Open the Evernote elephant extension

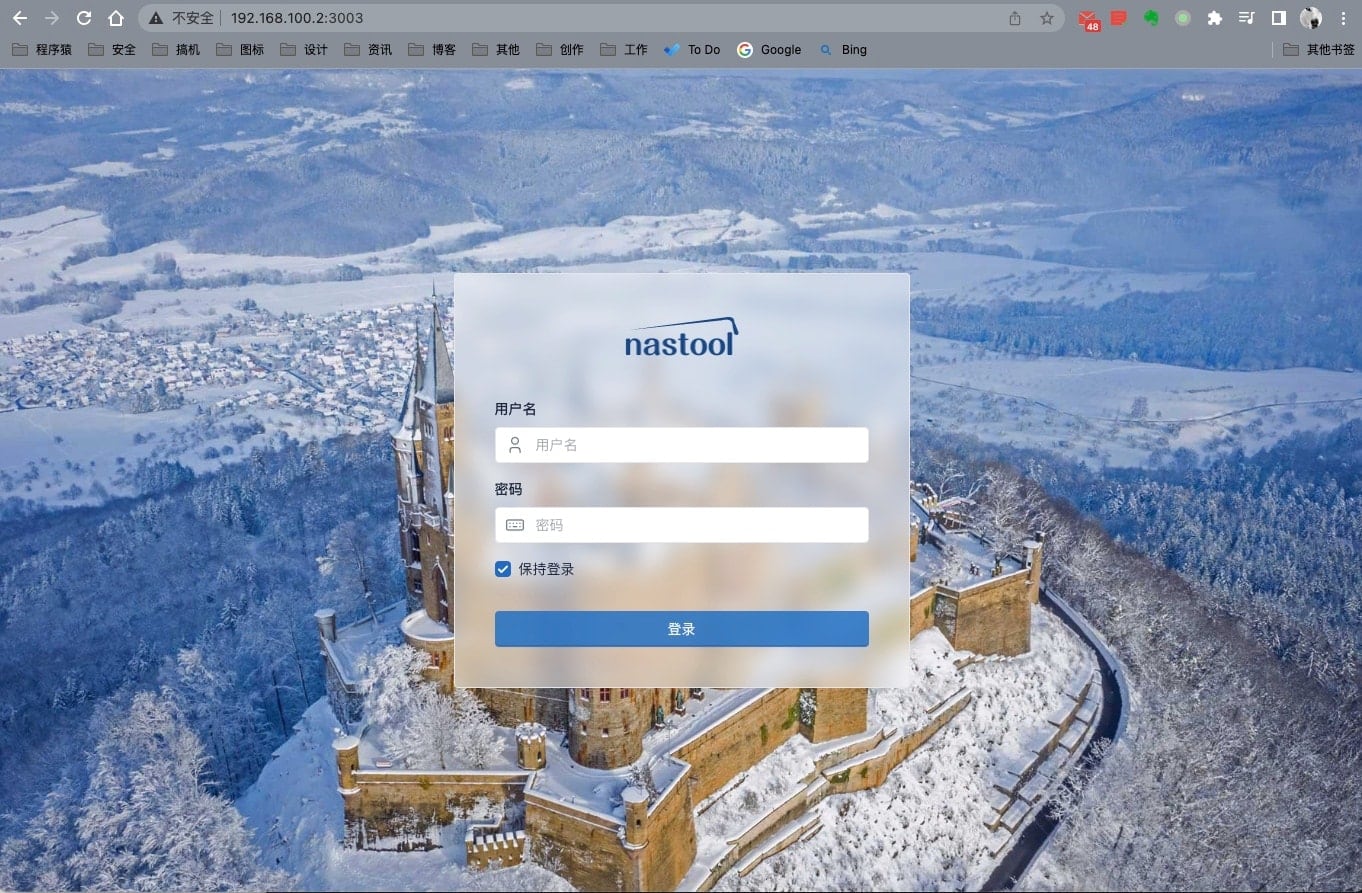(1151, 18)
